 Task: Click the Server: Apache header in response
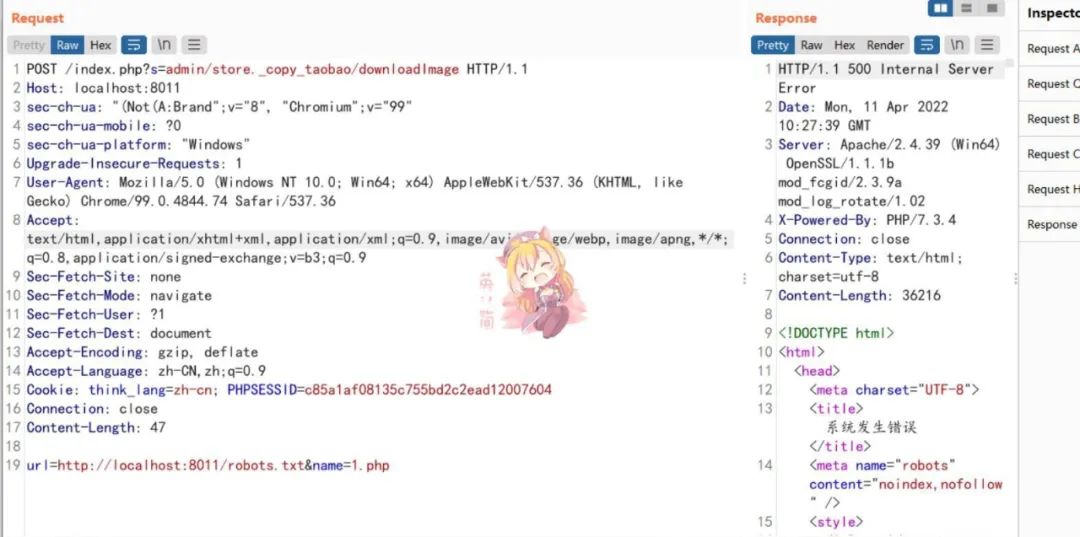coord(889,173)
